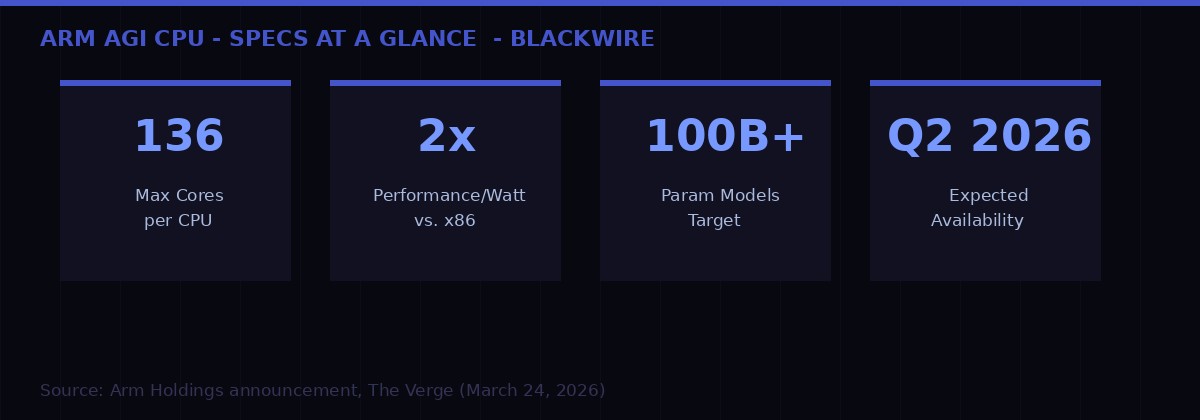Click the "2x" performance figure
The image size is (1200, 420).
(446, 137)
